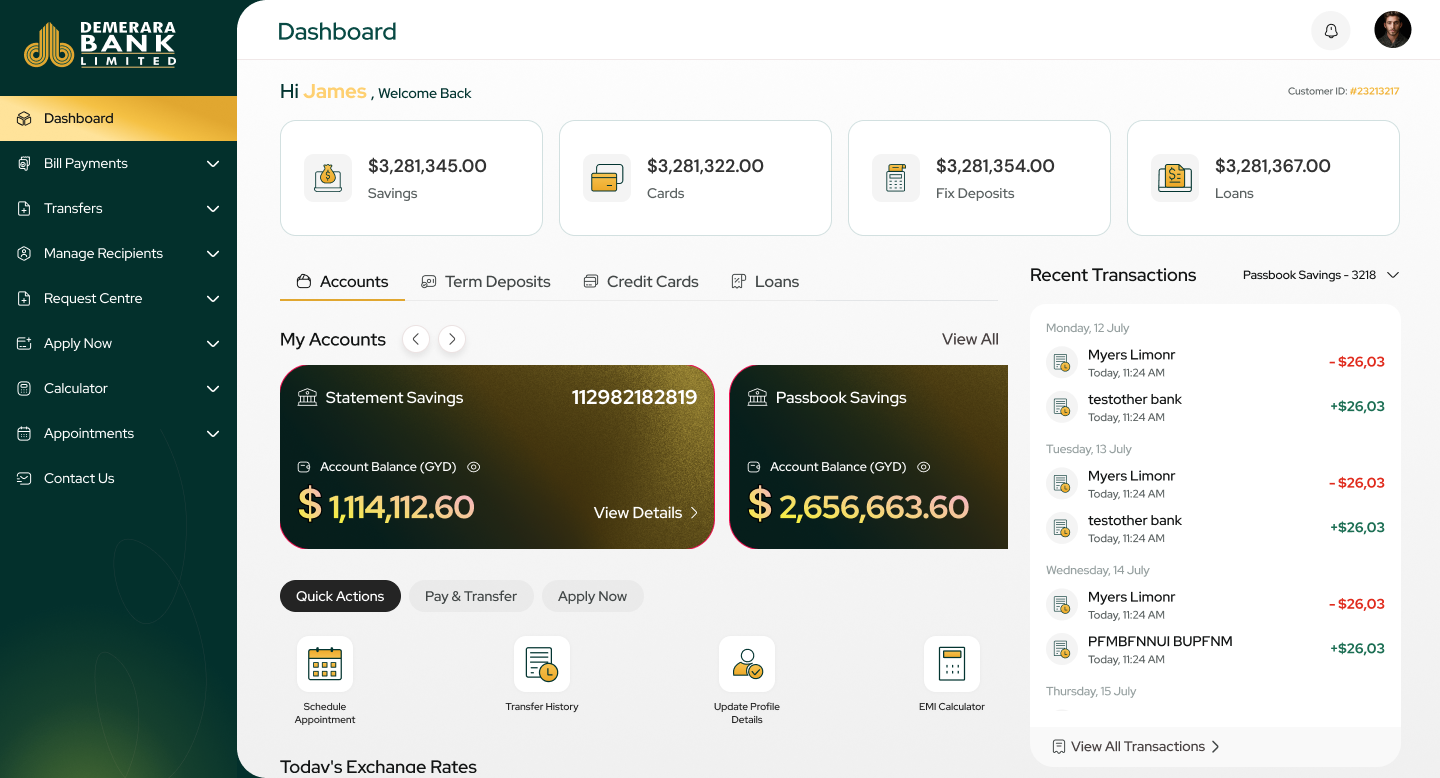Select the Accounts tab
This screenshot has height=778, width=1440.
tap(342, 282)
